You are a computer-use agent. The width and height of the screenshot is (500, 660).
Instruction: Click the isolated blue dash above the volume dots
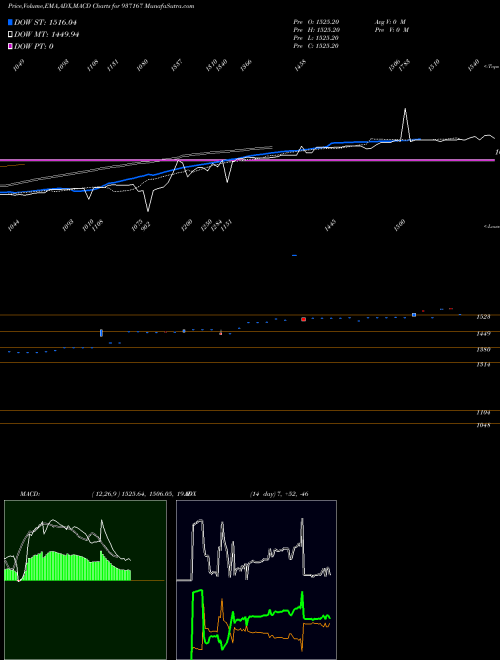click(x=294, y=255)
